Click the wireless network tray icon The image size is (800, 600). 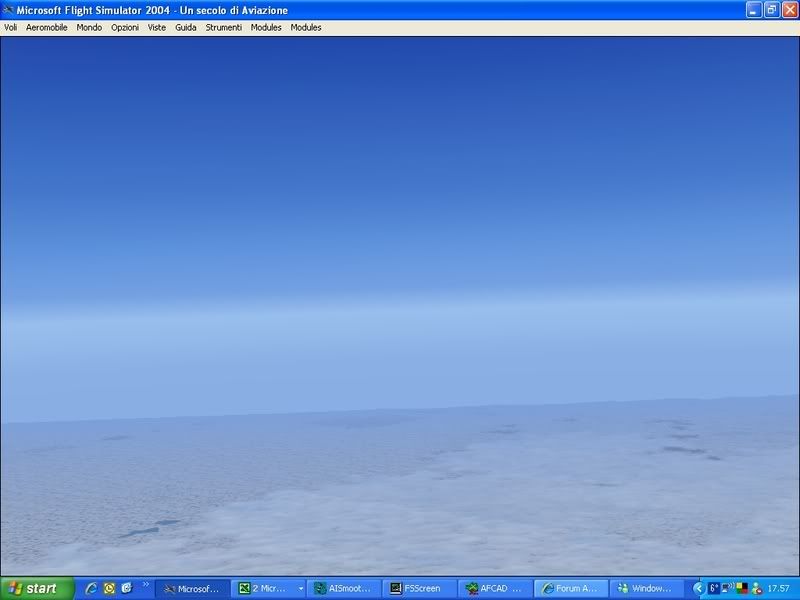tap(728, 589)
